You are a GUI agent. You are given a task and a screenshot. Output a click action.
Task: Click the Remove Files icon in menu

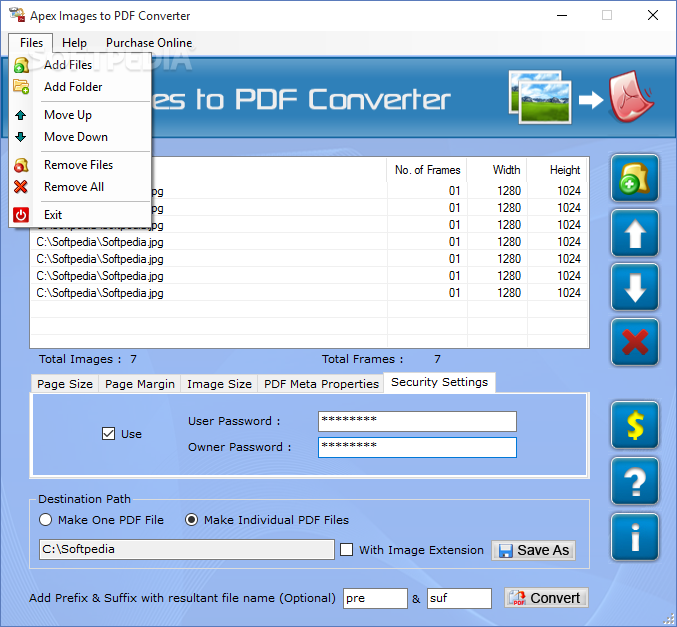coord(21,165)
